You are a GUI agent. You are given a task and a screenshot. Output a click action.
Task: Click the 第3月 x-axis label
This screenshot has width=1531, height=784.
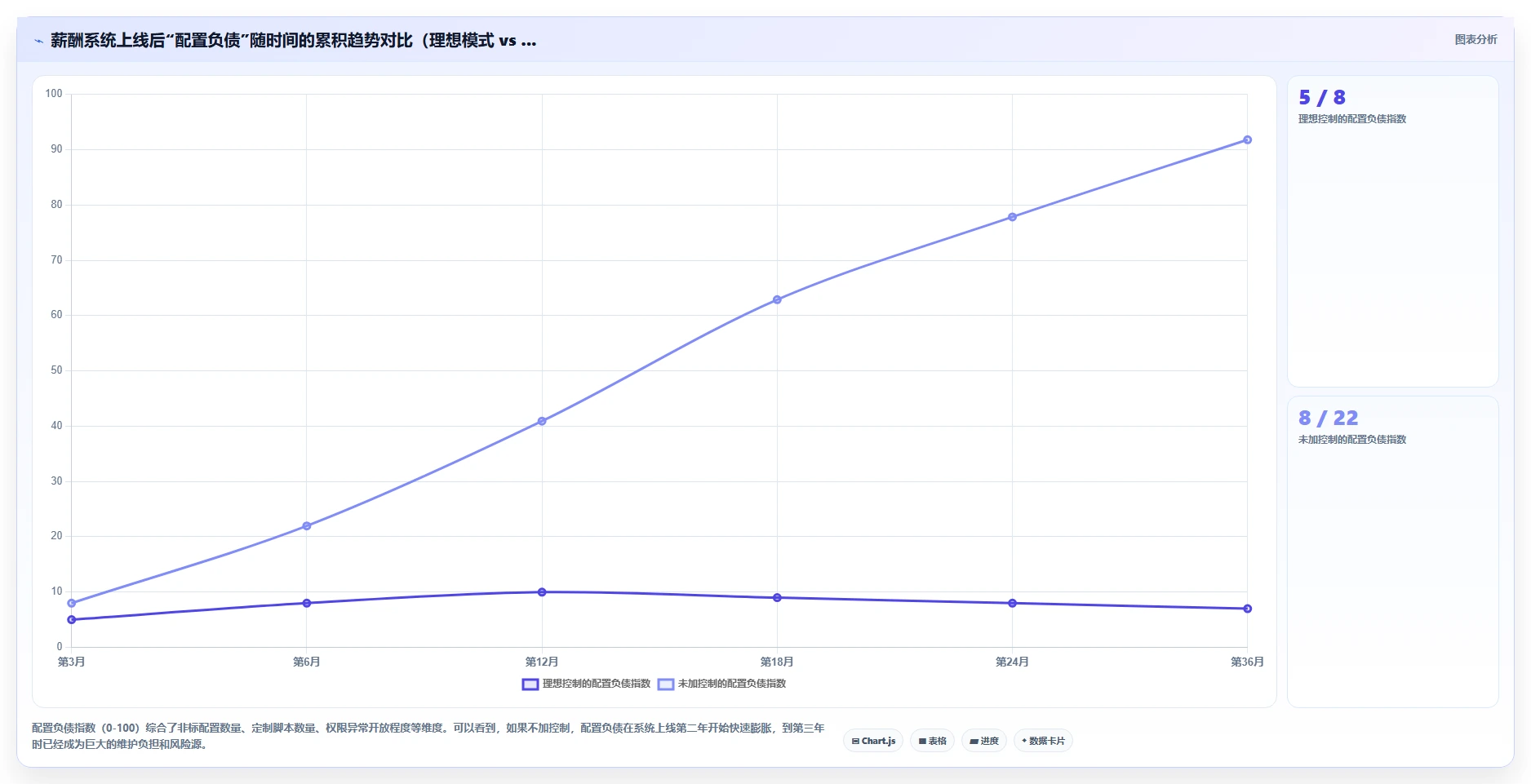click(72, 662)
